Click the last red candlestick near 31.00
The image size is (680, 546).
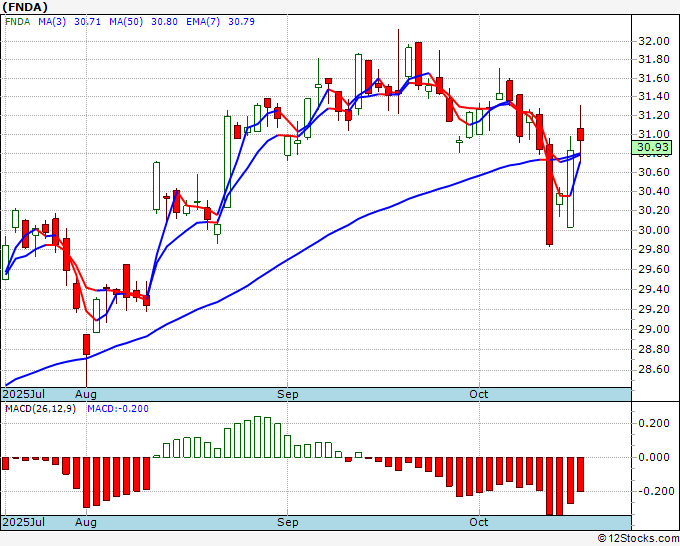pos(580,134)
